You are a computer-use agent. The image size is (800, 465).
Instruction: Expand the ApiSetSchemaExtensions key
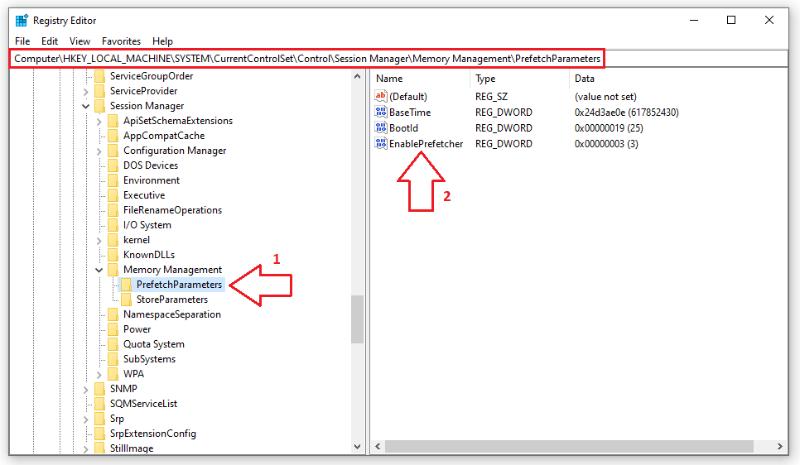[x=99, y=121]
